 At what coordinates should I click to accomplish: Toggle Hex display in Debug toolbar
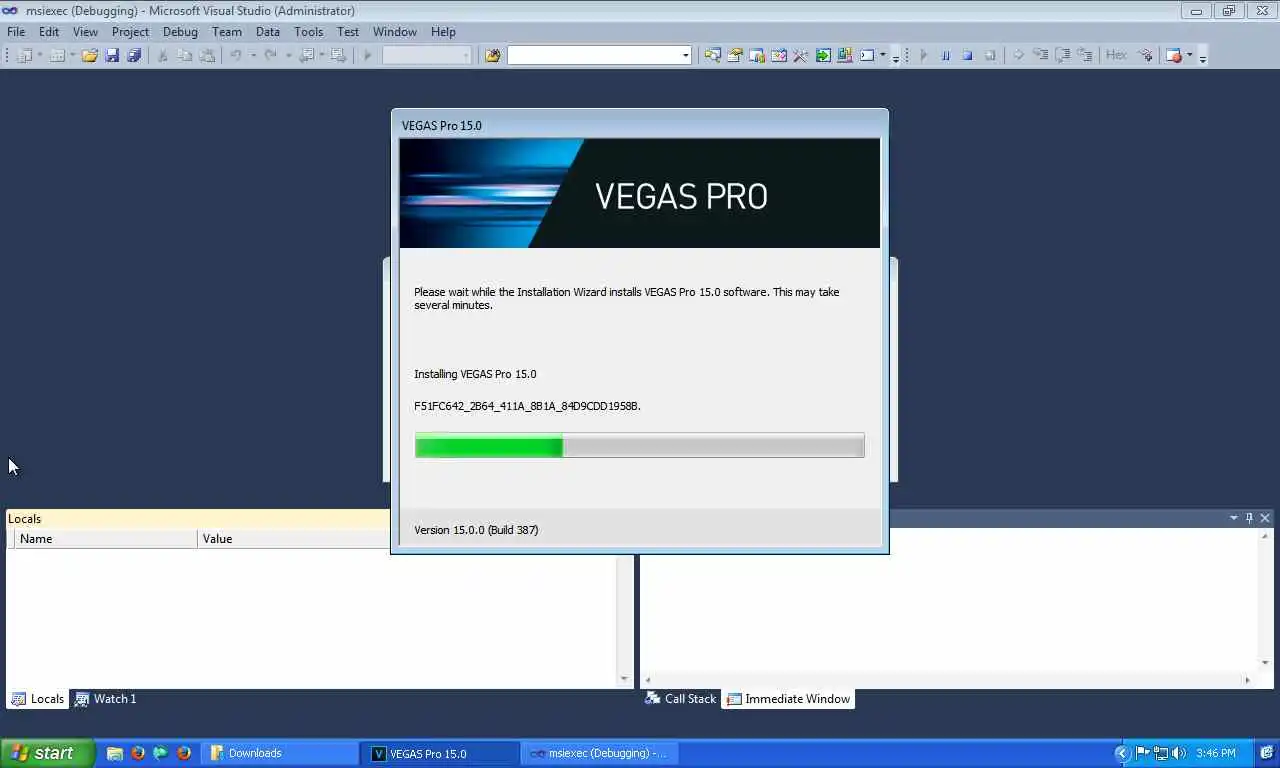[1116, 55]
